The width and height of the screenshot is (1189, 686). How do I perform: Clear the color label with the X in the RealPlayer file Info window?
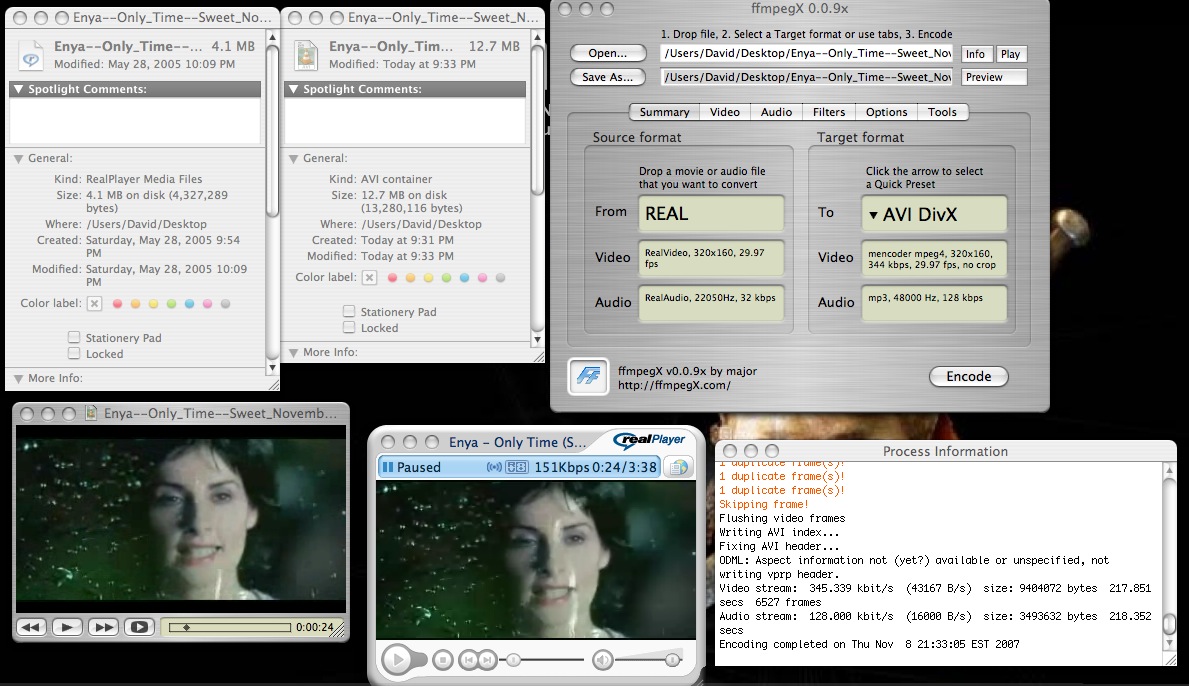[94, 303]
